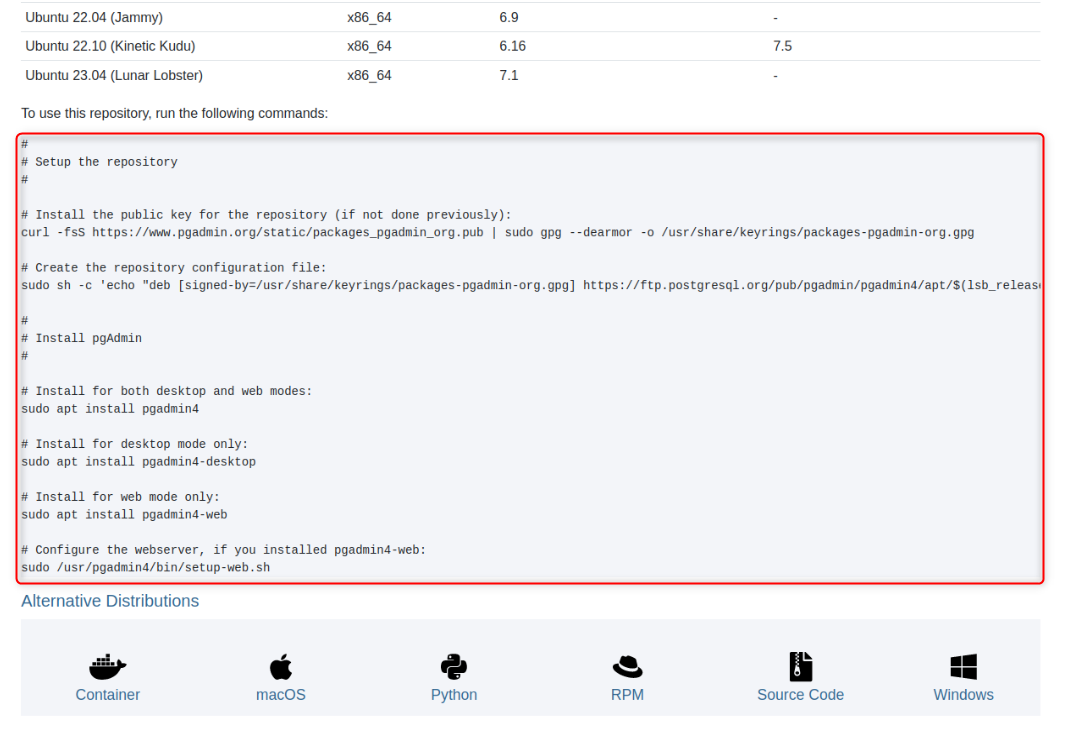Viewport: 1066px width, 730px height.
Task: Click the setup-web.sh command line
Action: coord(145,568)
